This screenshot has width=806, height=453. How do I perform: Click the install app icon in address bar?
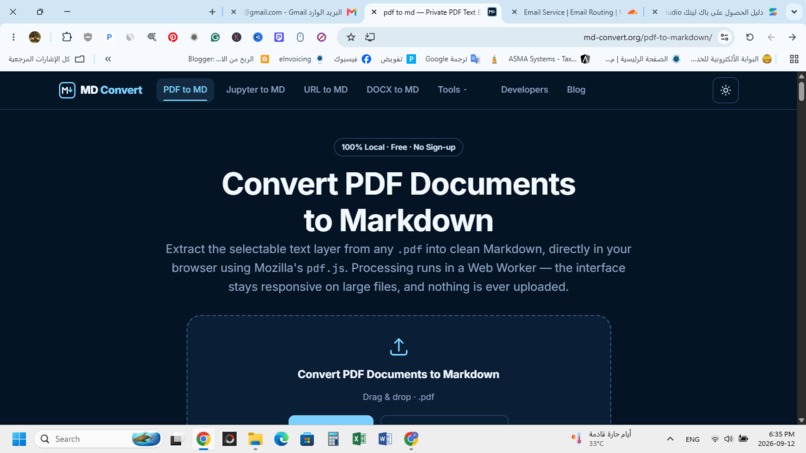[x=370, y=37]
